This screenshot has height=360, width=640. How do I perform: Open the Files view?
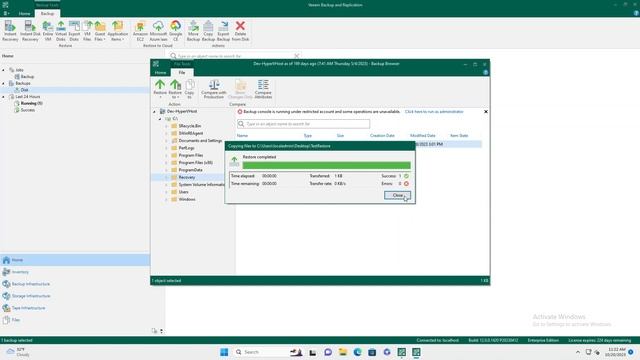(x=75, y=320)
